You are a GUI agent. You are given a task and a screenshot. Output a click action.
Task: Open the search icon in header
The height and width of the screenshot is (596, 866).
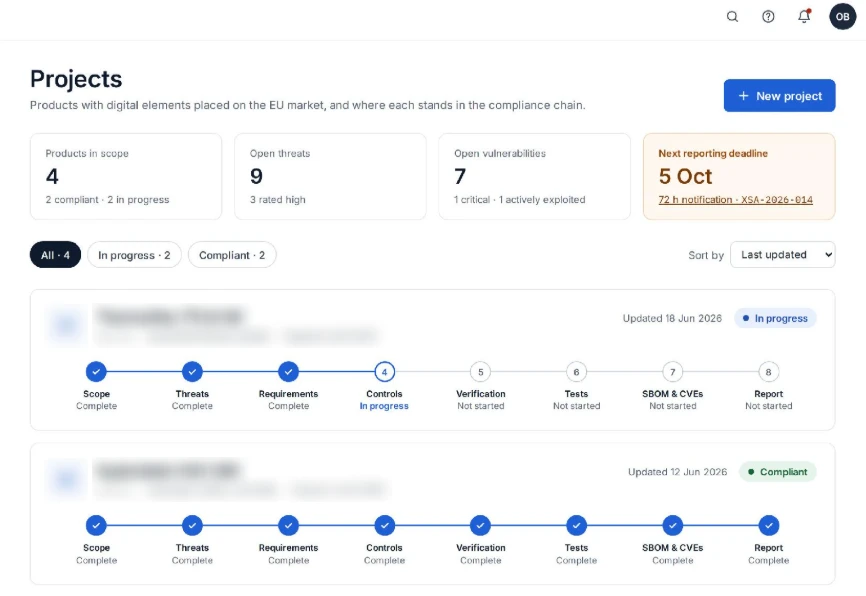732,17
